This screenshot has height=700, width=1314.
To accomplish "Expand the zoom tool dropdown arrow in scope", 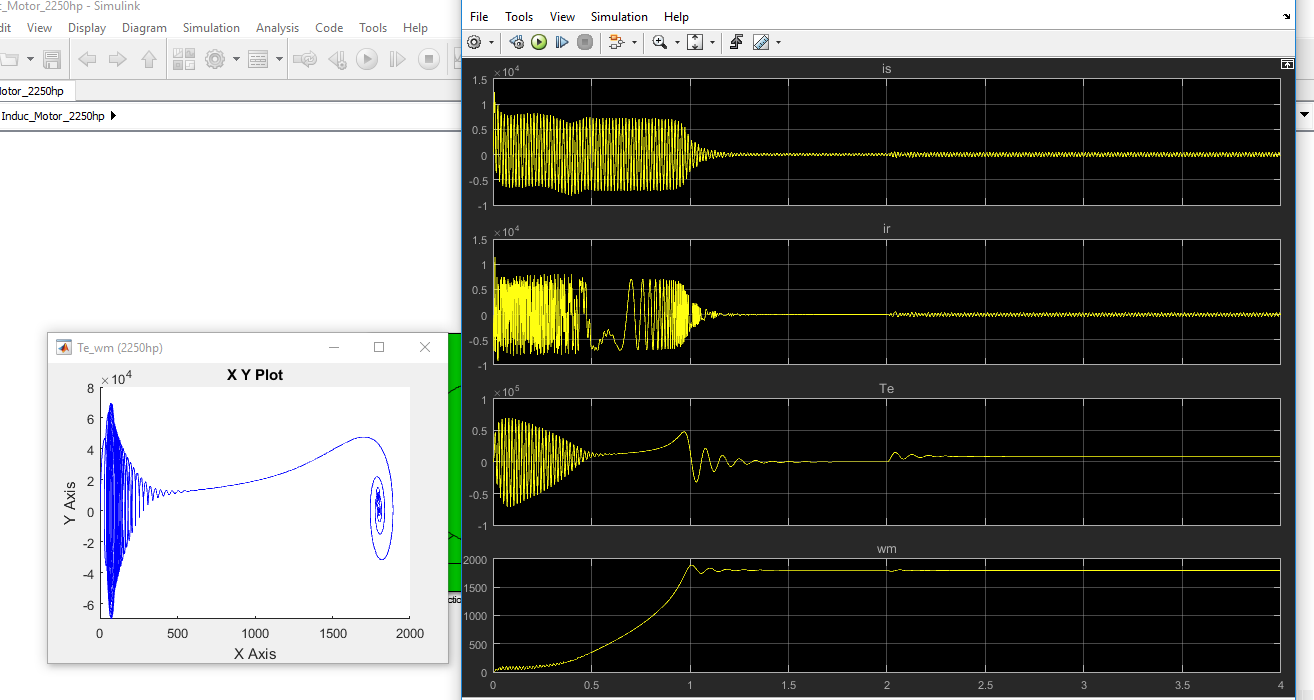I will coord(676,42).
